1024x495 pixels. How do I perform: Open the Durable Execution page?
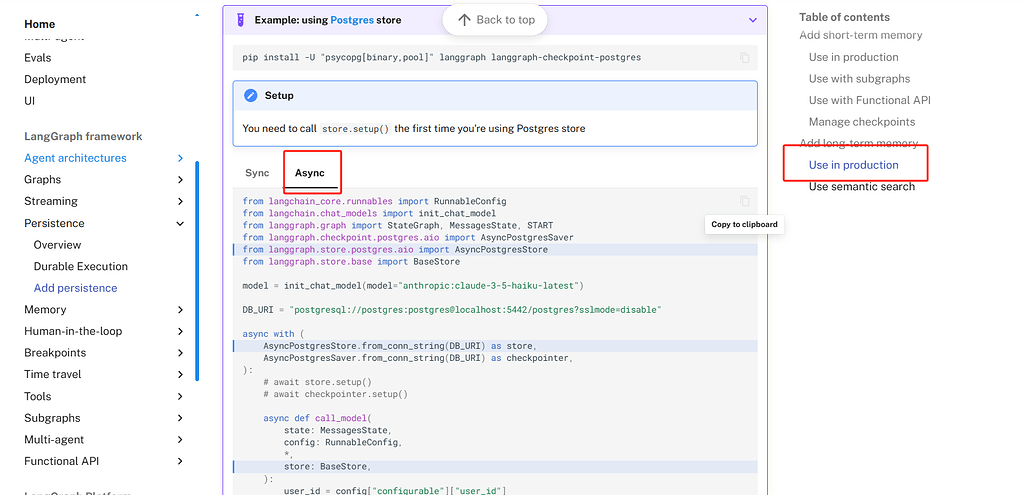point(80,266)
